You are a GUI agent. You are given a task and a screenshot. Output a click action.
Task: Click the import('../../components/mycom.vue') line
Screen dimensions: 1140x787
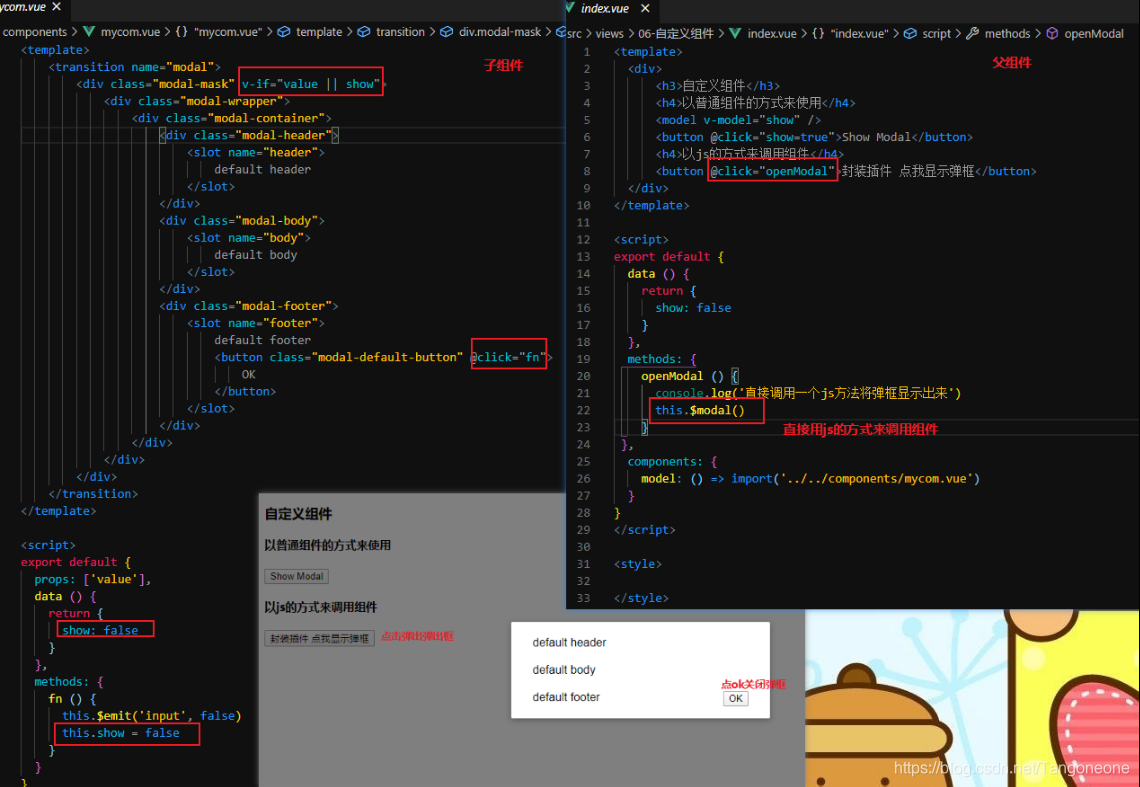click(x=810, y=479)
